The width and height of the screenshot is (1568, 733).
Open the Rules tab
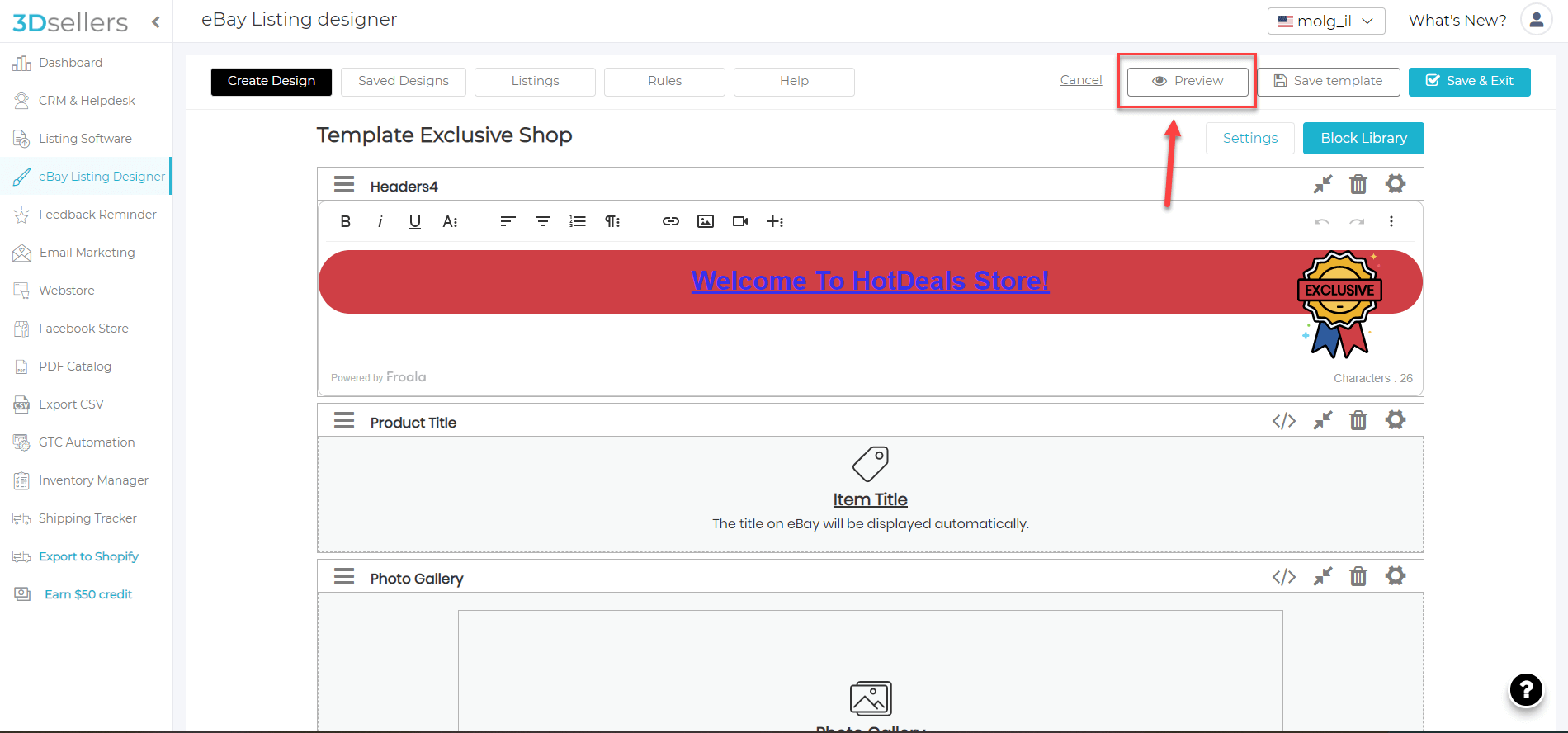coord(664,82)
